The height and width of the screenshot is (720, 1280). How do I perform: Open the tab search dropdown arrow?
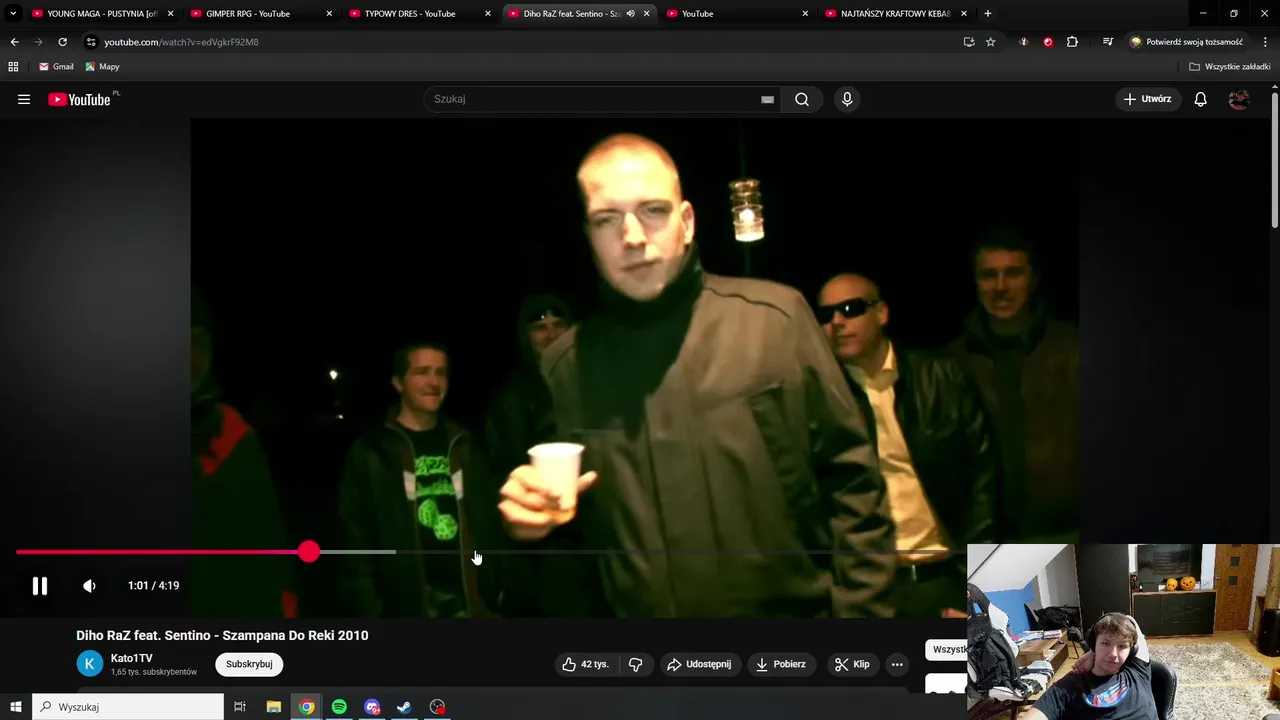point(13,14)
